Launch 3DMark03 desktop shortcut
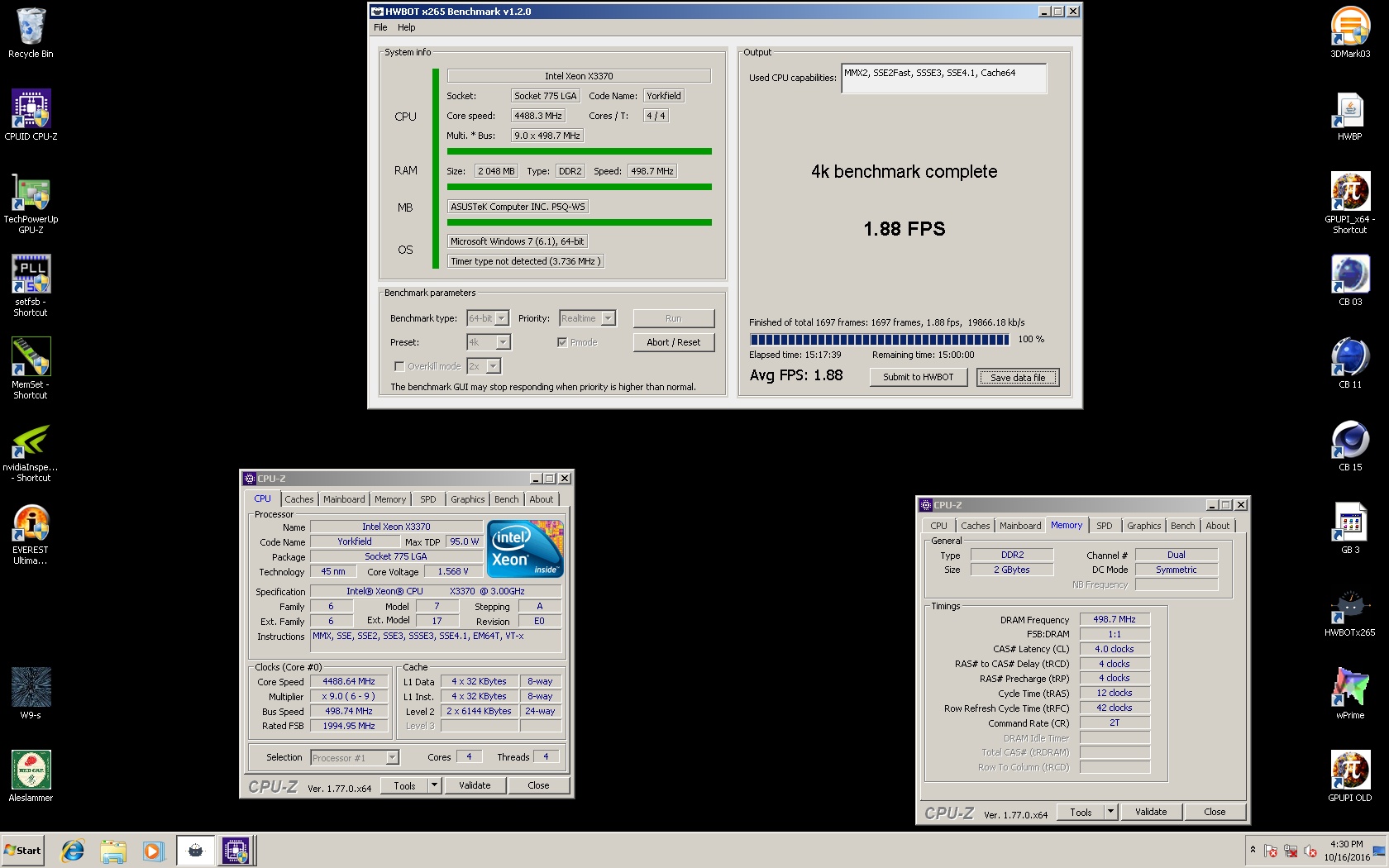 [x=1350, y=33]
